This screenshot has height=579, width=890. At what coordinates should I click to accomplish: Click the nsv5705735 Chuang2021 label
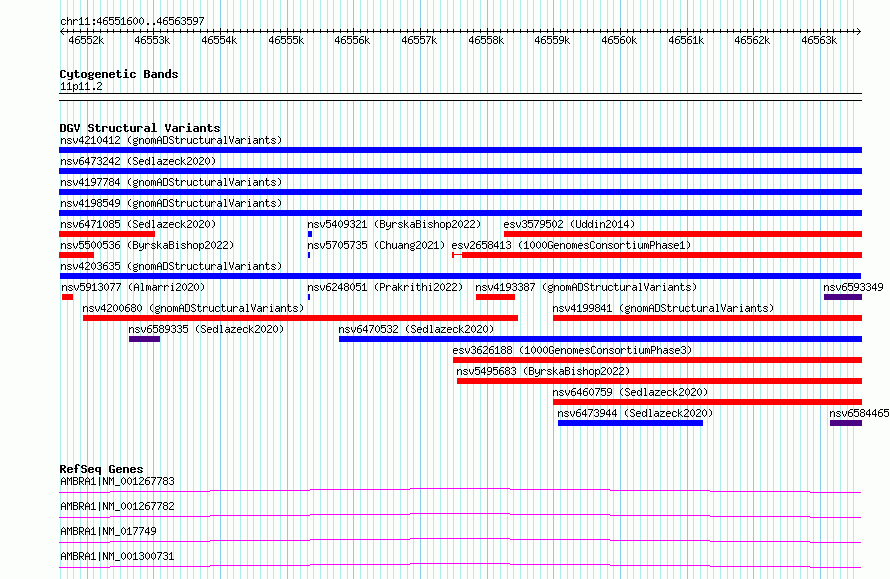(376, 245)
